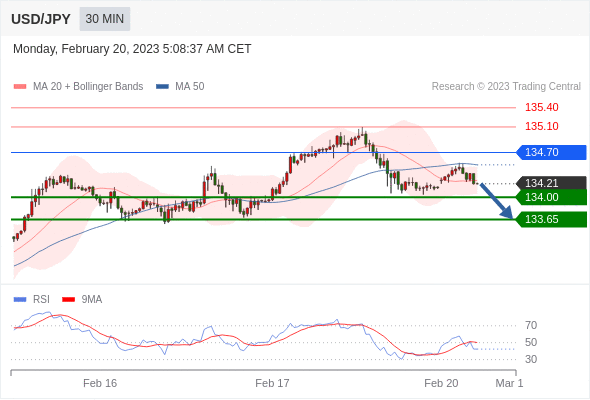Click the RSI 70 level label
Image resolution: width=590 pixels, height=400 pixels.
pyautogui.click(x=531, y=325)
